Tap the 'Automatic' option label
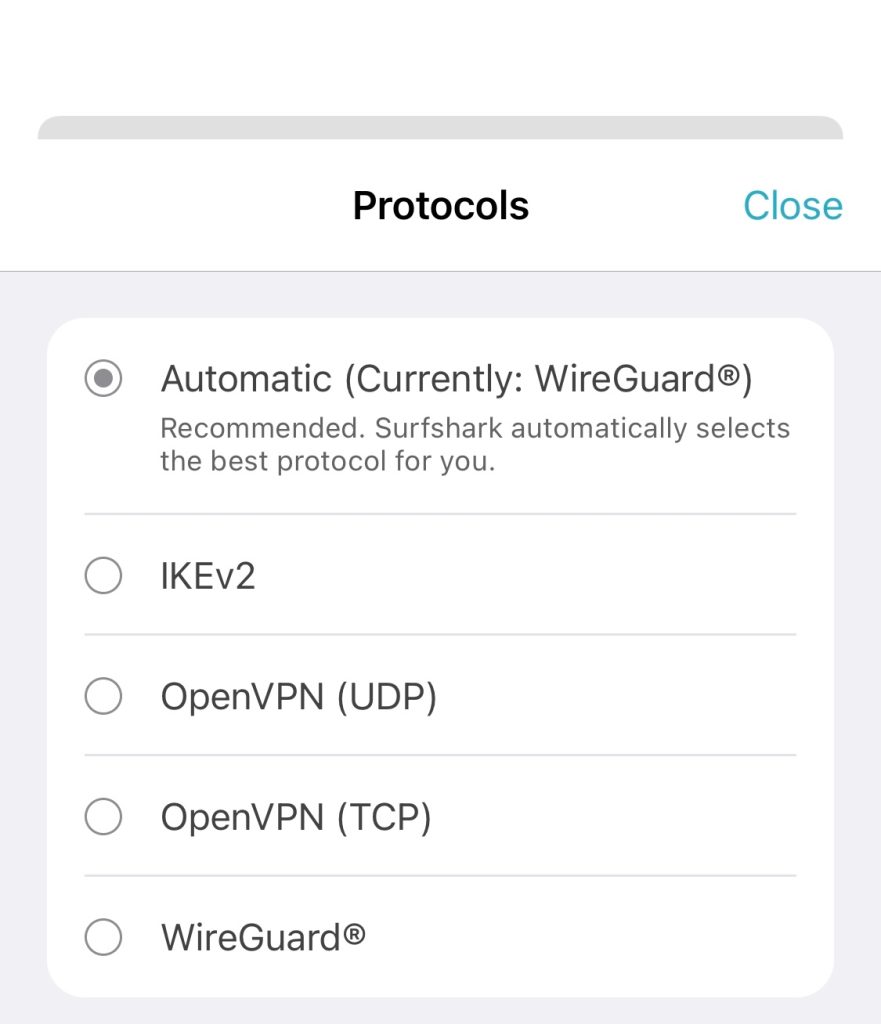The height and width of the screenshot is (1024, 881). click(245, 379)
